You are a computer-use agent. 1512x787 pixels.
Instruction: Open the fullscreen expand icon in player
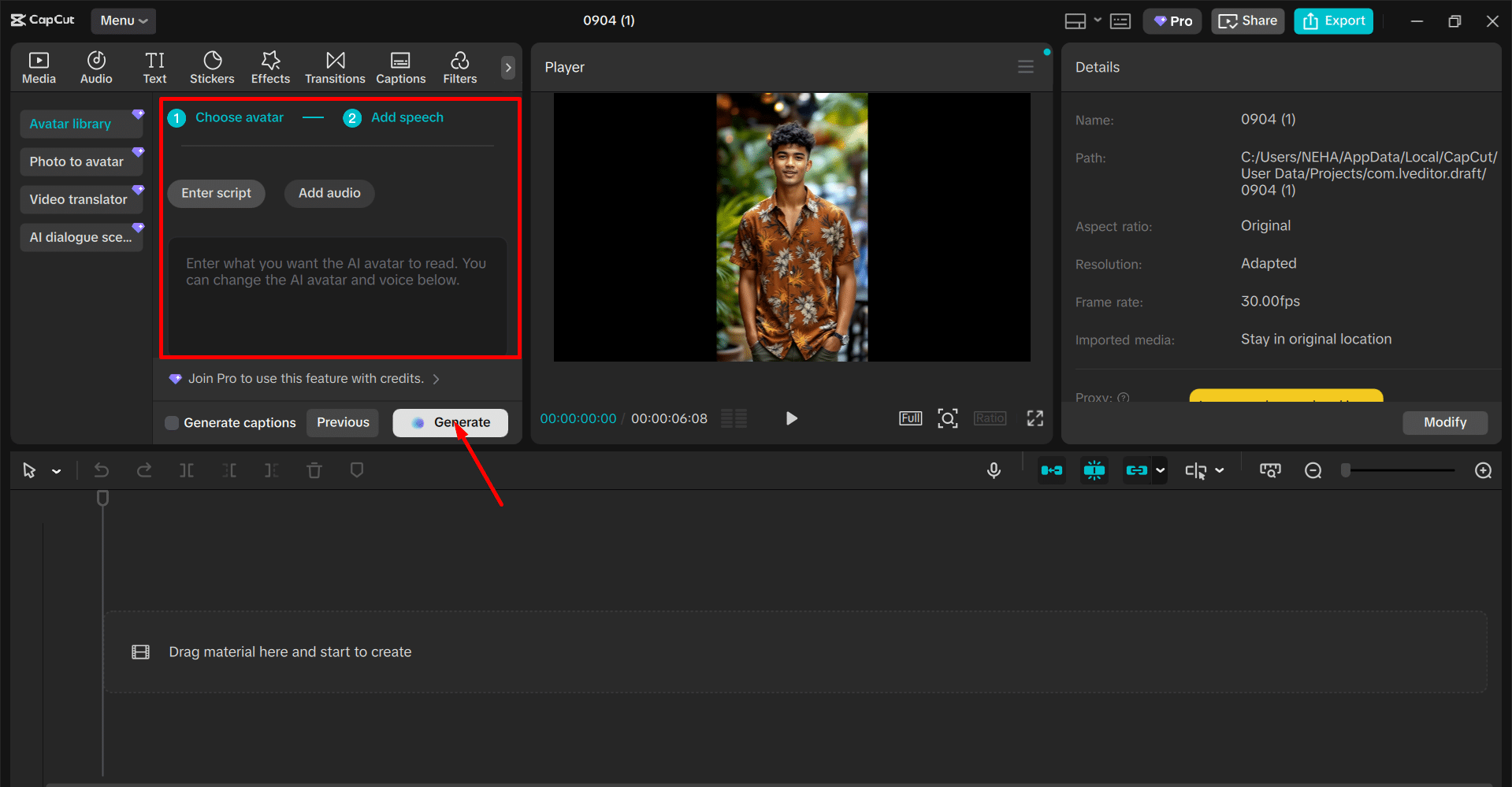(x=1035, y=418)
